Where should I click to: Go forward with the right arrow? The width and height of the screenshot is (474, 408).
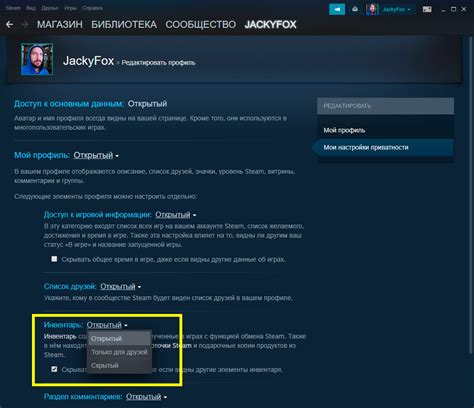point(25,24)
